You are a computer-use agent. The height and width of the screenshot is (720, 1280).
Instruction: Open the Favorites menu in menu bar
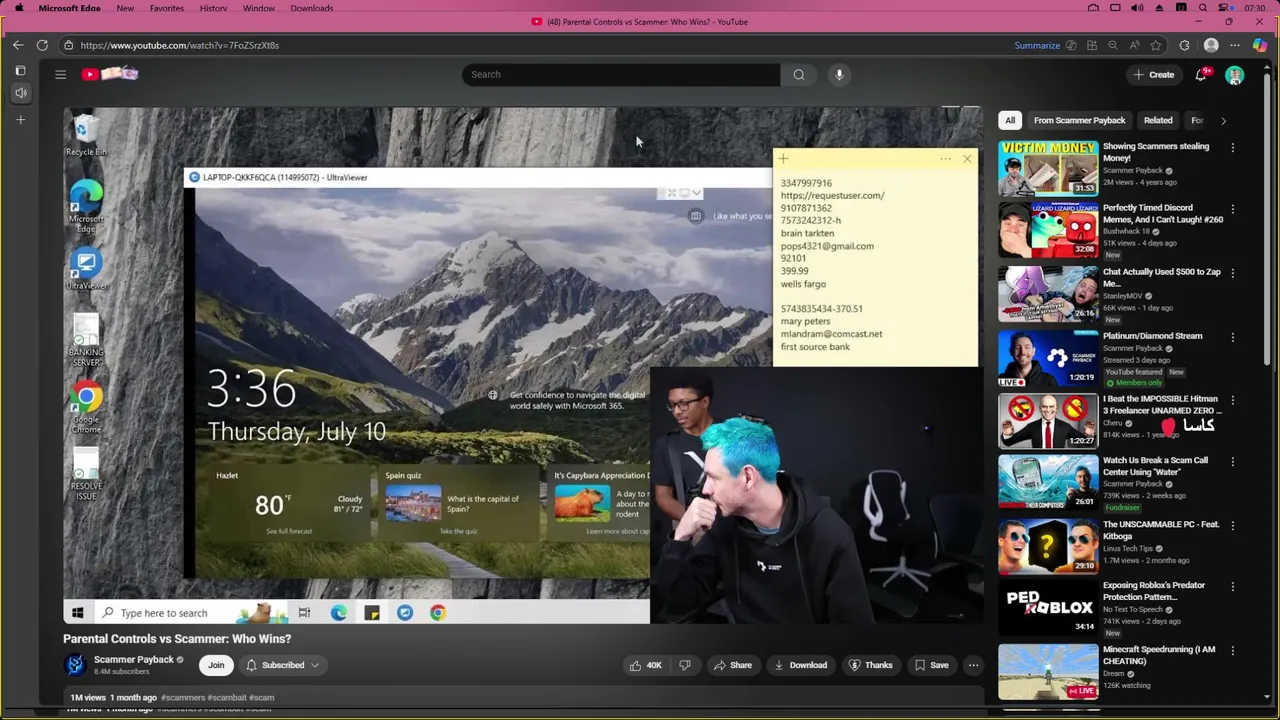point(166,8)
